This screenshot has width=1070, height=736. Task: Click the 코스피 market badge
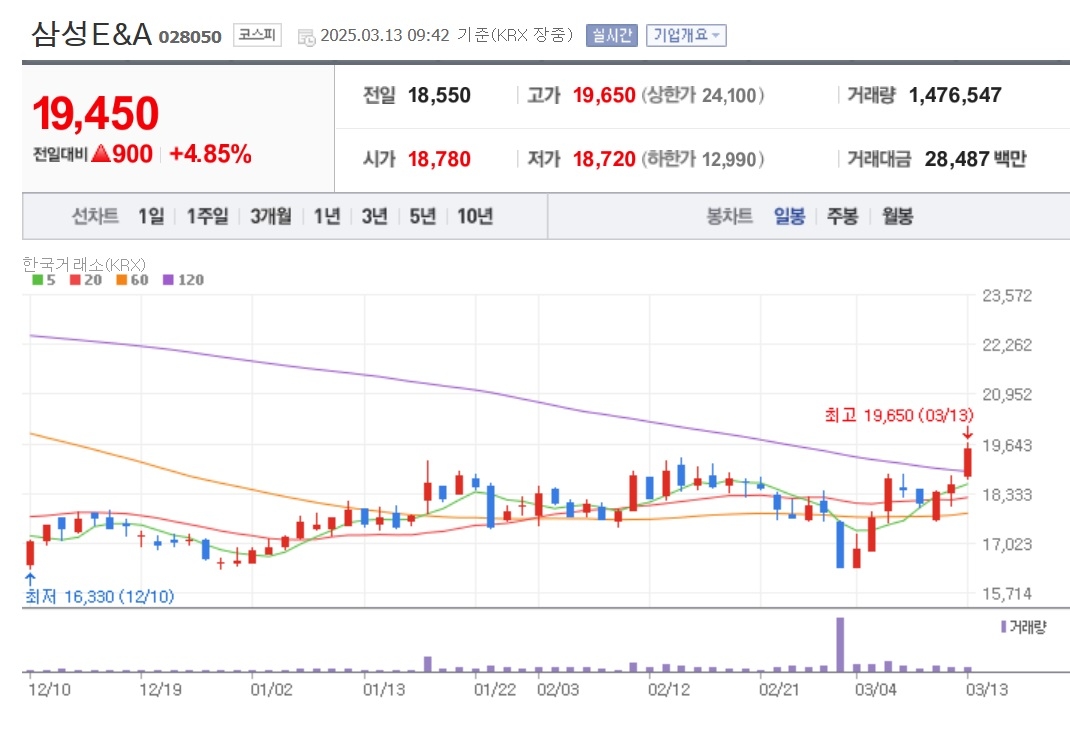(257, 35)
